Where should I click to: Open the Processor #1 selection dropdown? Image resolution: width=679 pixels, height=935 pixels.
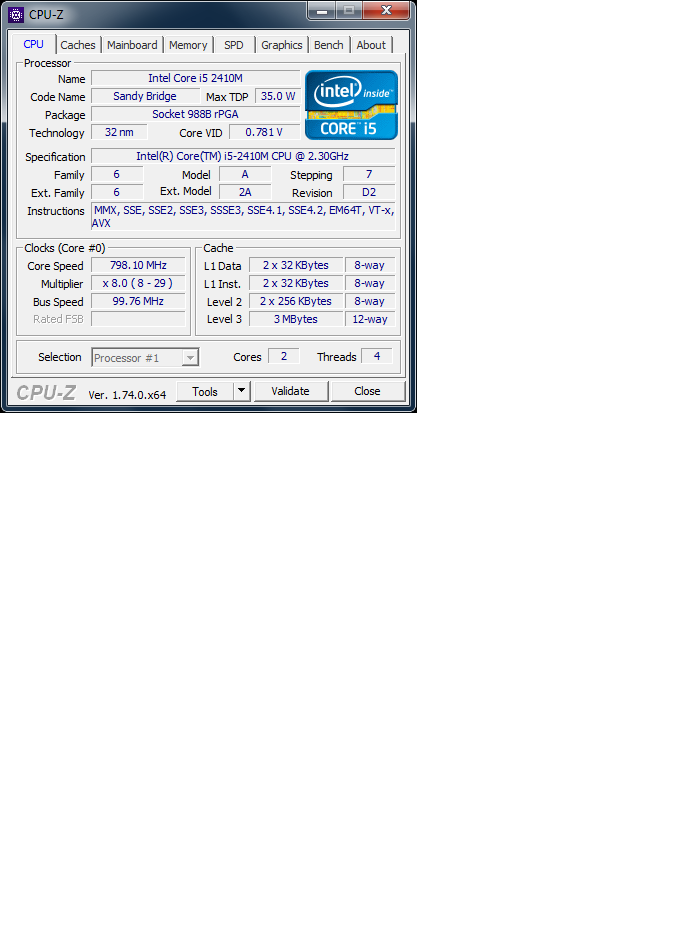coord(145,358)
